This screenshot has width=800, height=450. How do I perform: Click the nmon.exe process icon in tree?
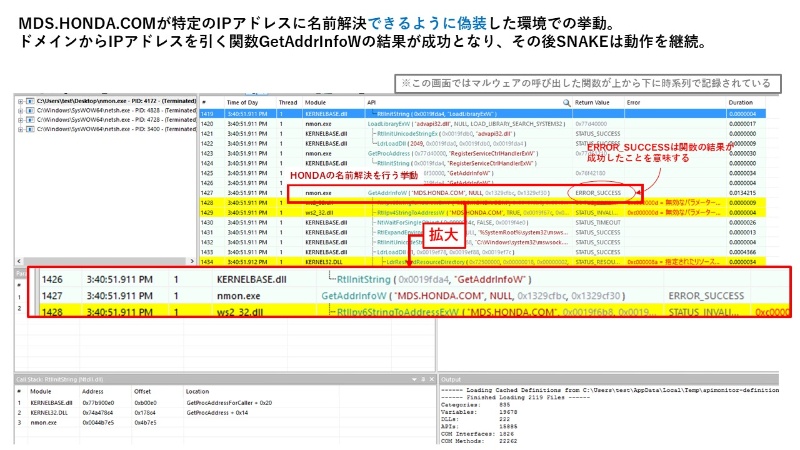(31, 101)
